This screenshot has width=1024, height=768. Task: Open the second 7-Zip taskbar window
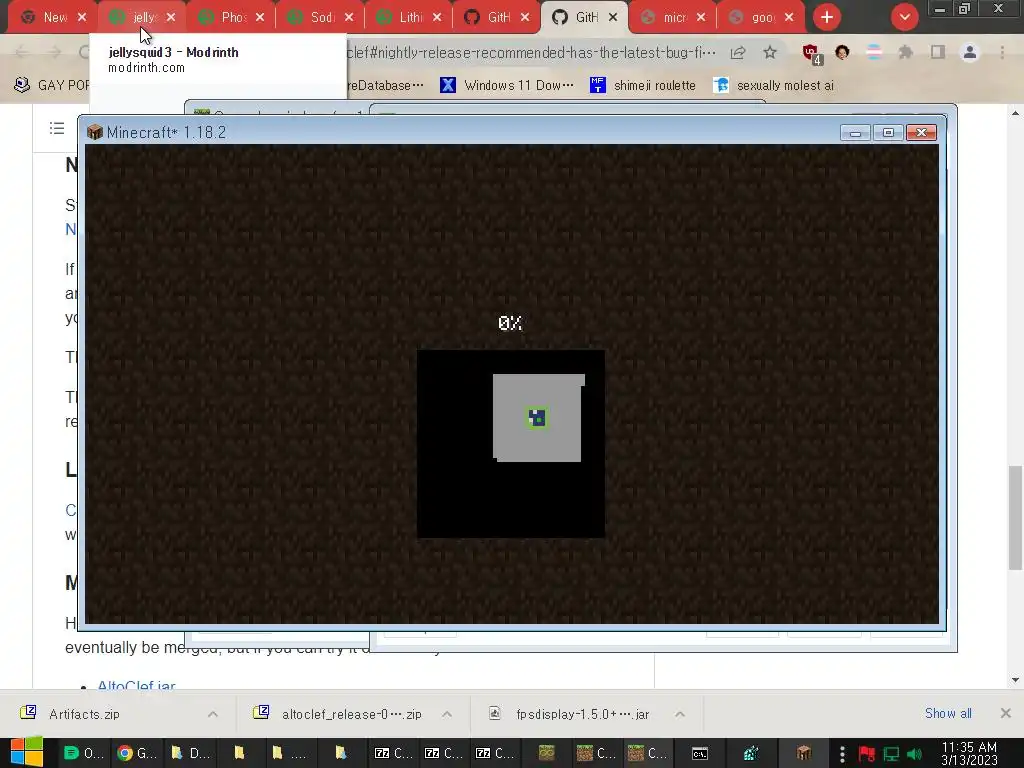(444, 753)
